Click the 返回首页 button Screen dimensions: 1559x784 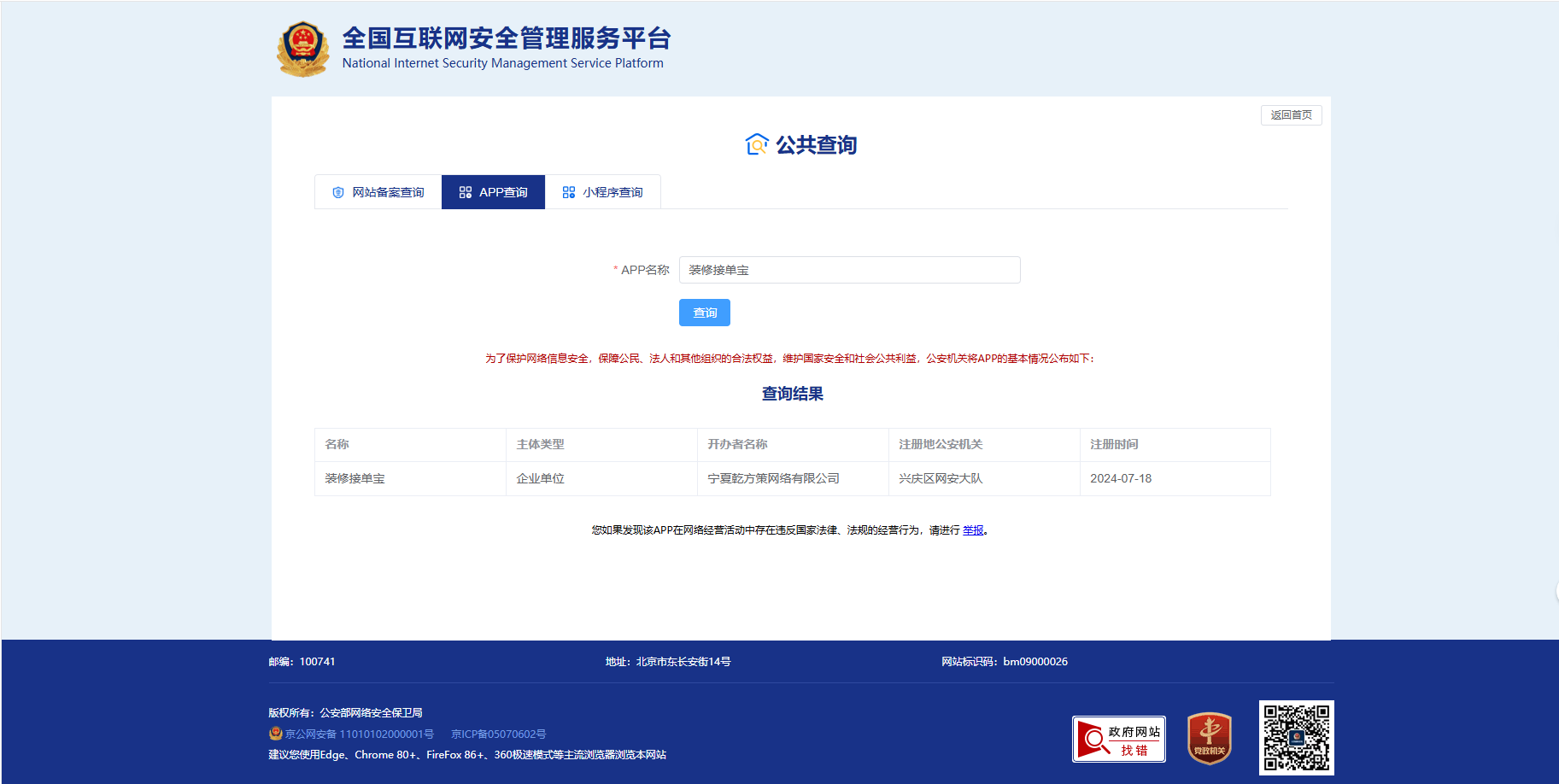(x=1291, y=115)
